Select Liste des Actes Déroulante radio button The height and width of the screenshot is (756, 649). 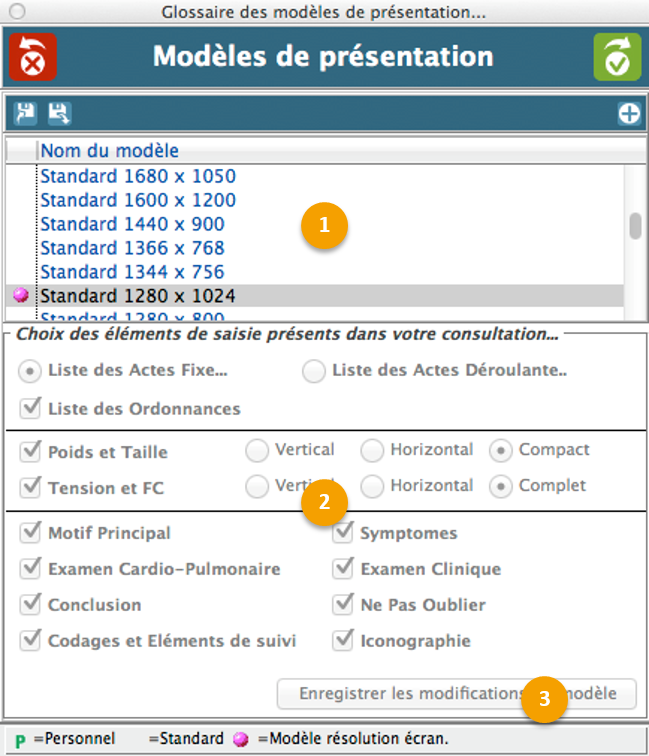[x=314, y=371]
